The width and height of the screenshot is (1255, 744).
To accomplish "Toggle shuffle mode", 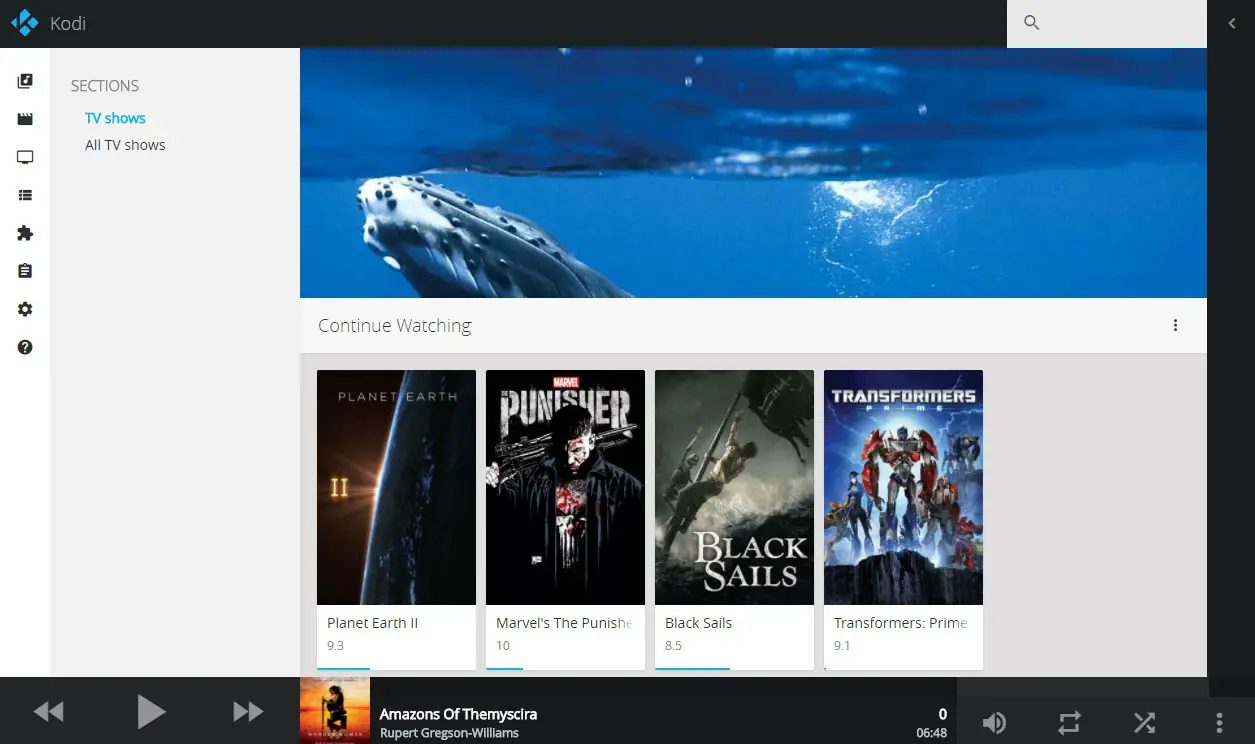I will pyautogui.click(x=1144, y=722).
